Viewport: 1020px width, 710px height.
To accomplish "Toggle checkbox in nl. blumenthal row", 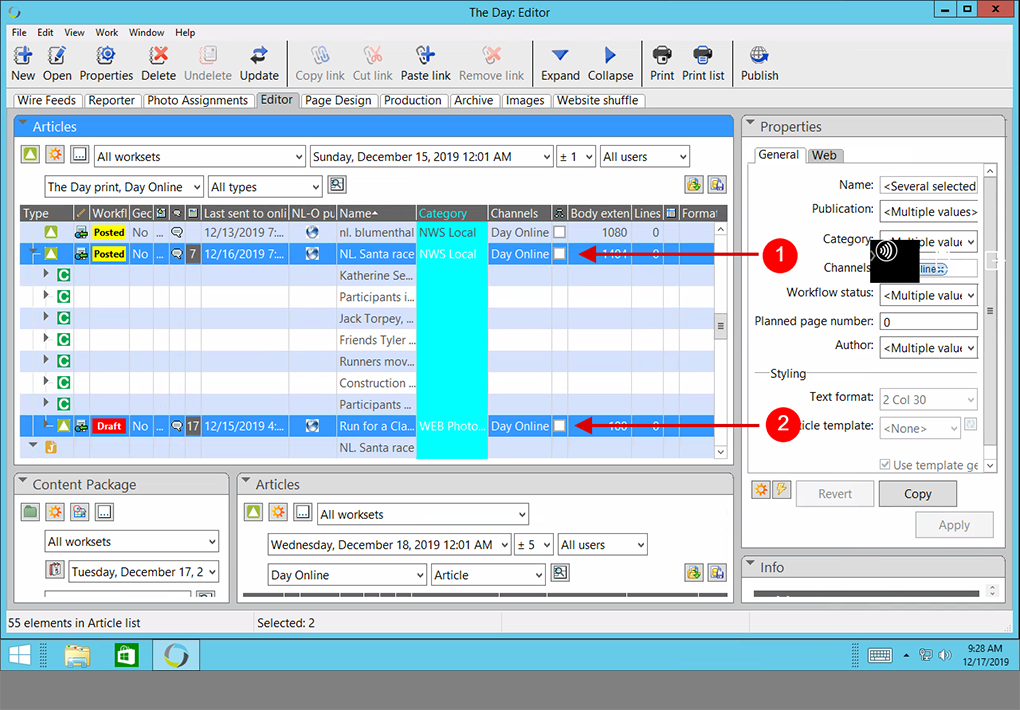I will [559, 232].
